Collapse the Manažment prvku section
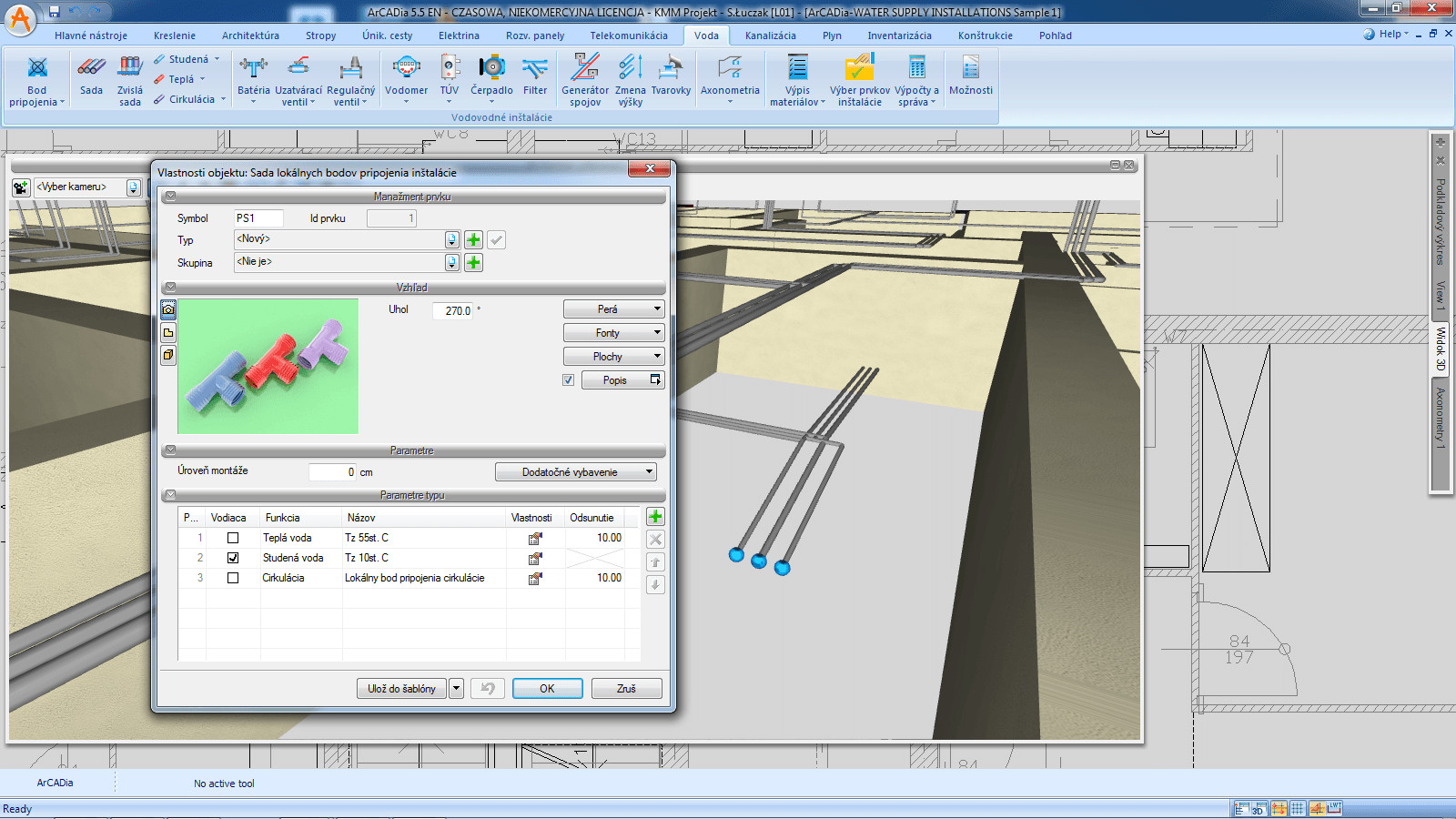1456x819 pixels. pos(170,197)
